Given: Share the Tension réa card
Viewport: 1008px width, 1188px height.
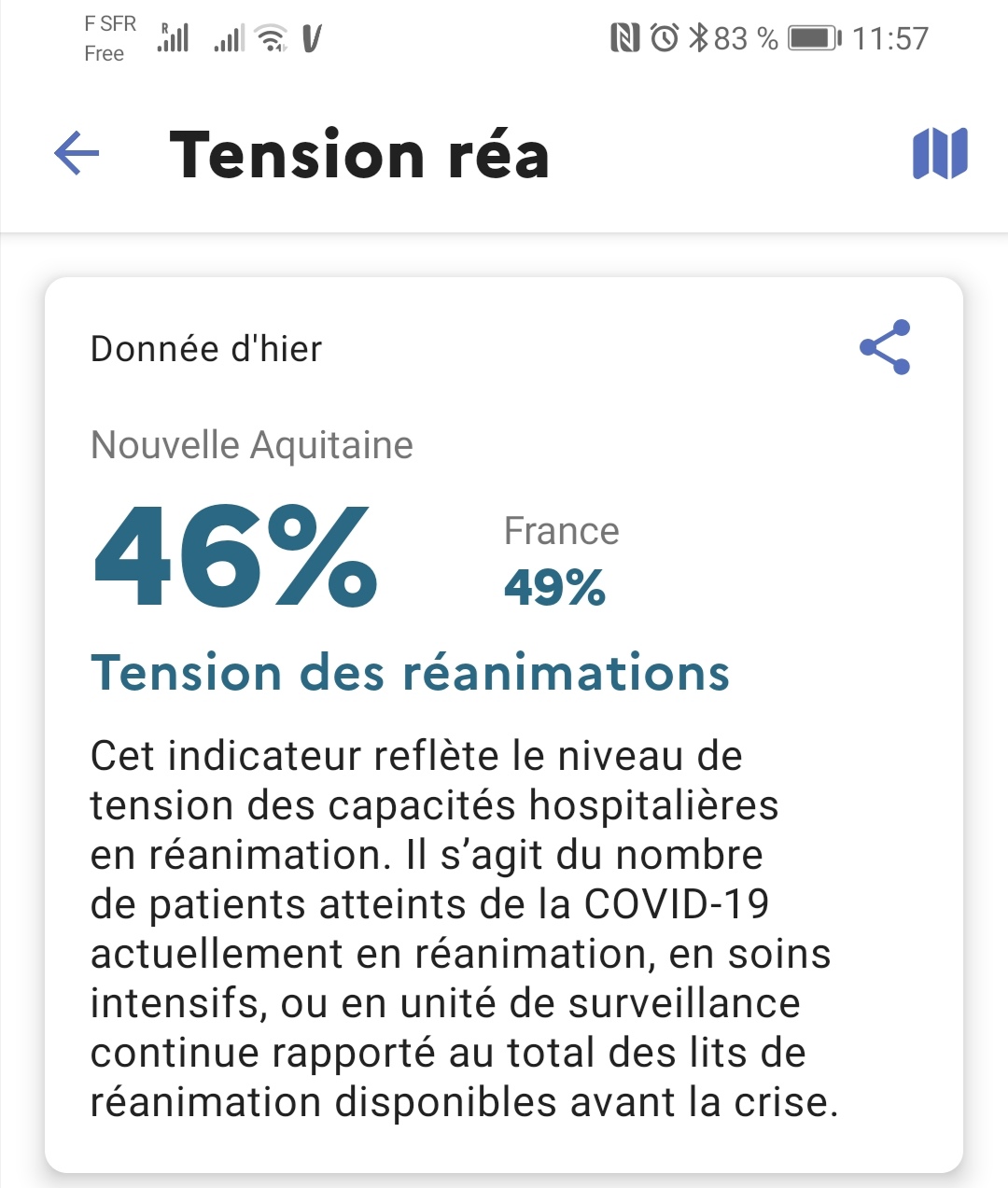Looking at the screenshot, I should [x=885, y=347].
